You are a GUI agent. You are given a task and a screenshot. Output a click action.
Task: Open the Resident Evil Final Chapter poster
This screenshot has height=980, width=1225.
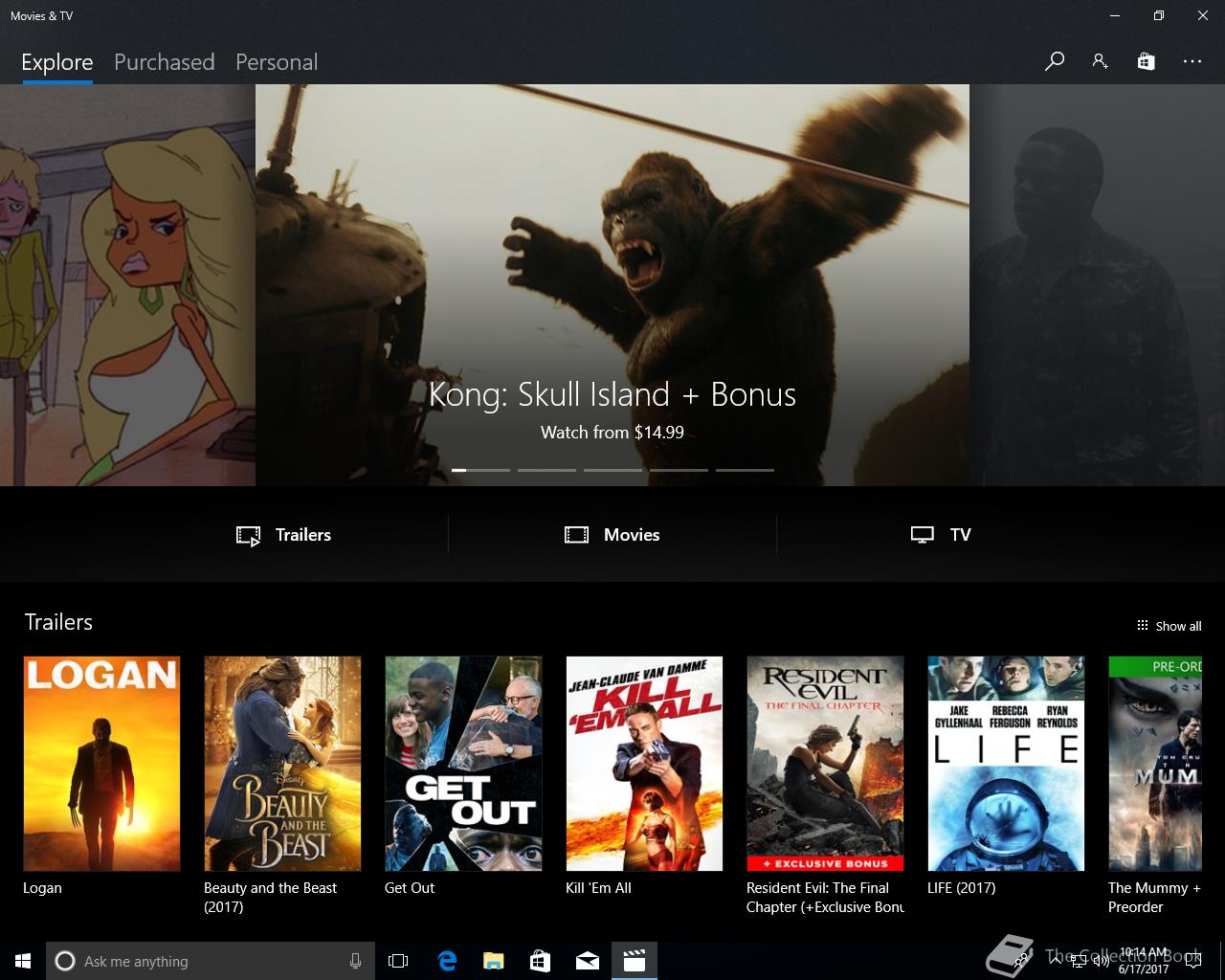[825, 764]
